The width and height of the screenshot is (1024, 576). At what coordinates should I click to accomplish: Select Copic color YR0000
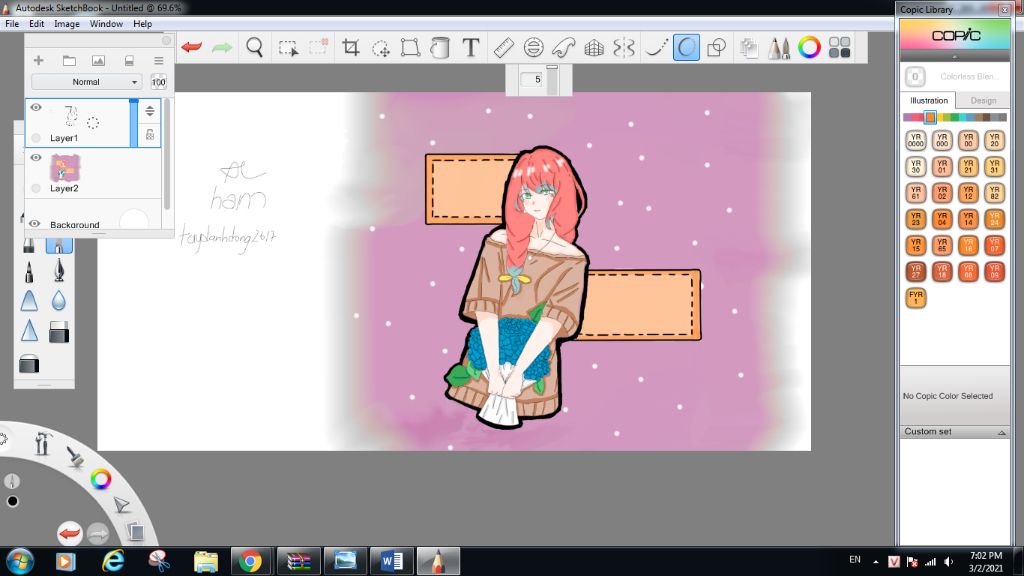click(916, 140)
